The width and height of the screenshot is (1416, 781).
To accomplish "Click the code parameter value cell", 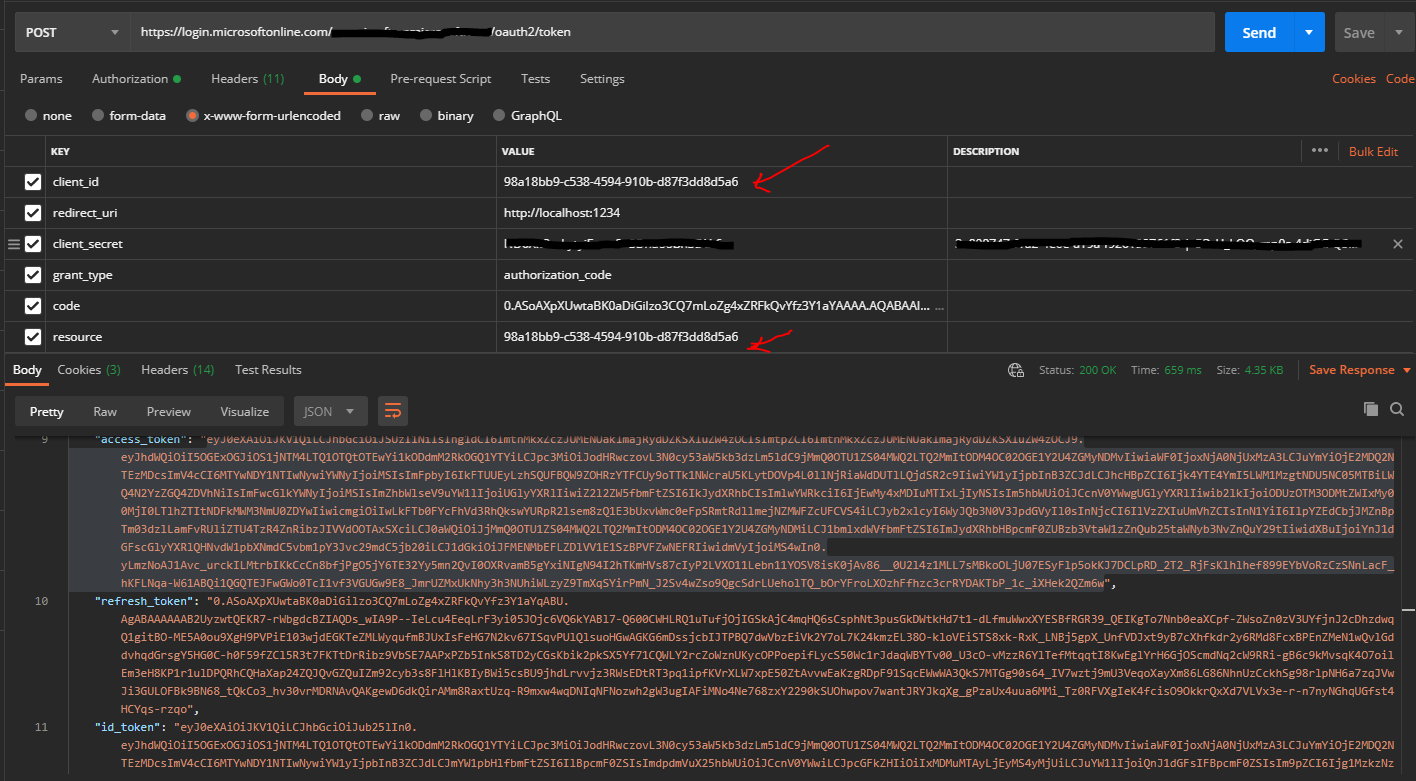I will click(722, 306).
